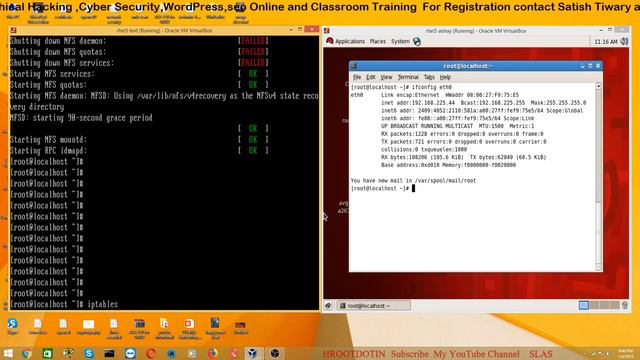640x360 pixels.
Task: Open the terminal Help menu
Action: (x=445, y=77)
